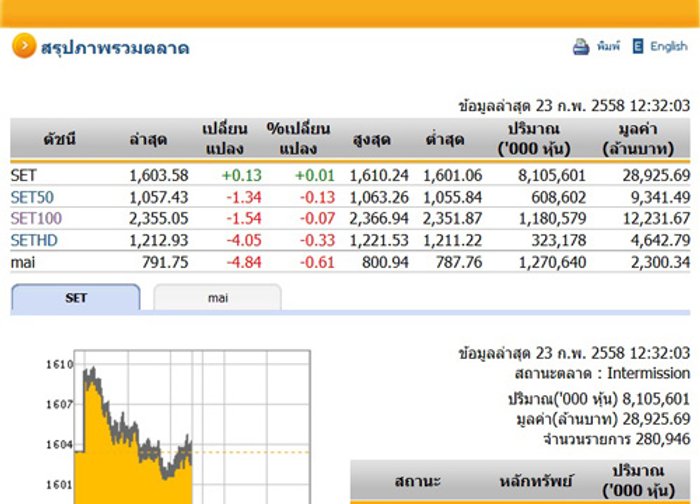Select the mai tab

217,297
